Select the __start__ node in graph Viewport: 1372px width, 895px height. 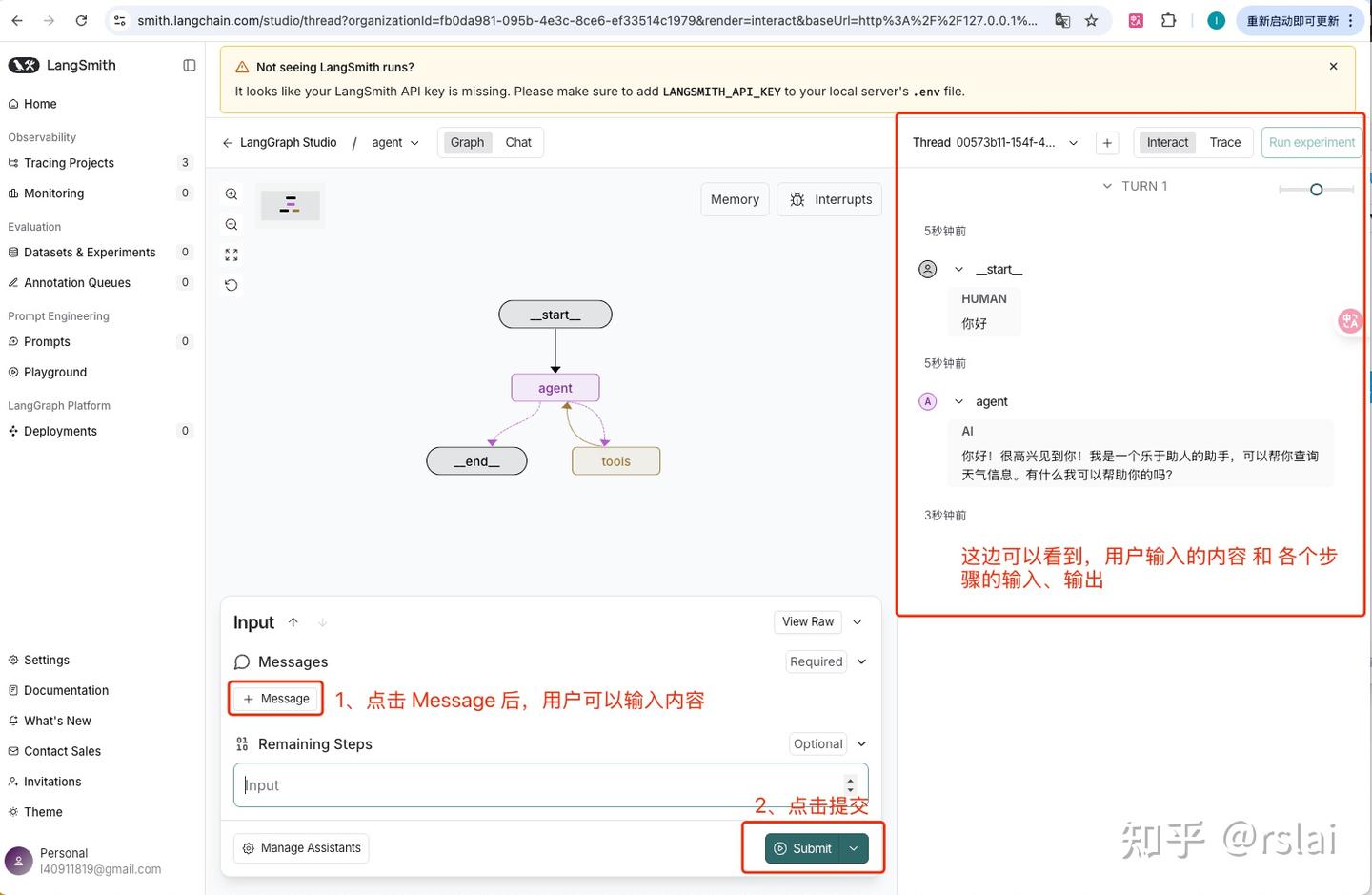[555, 315]
